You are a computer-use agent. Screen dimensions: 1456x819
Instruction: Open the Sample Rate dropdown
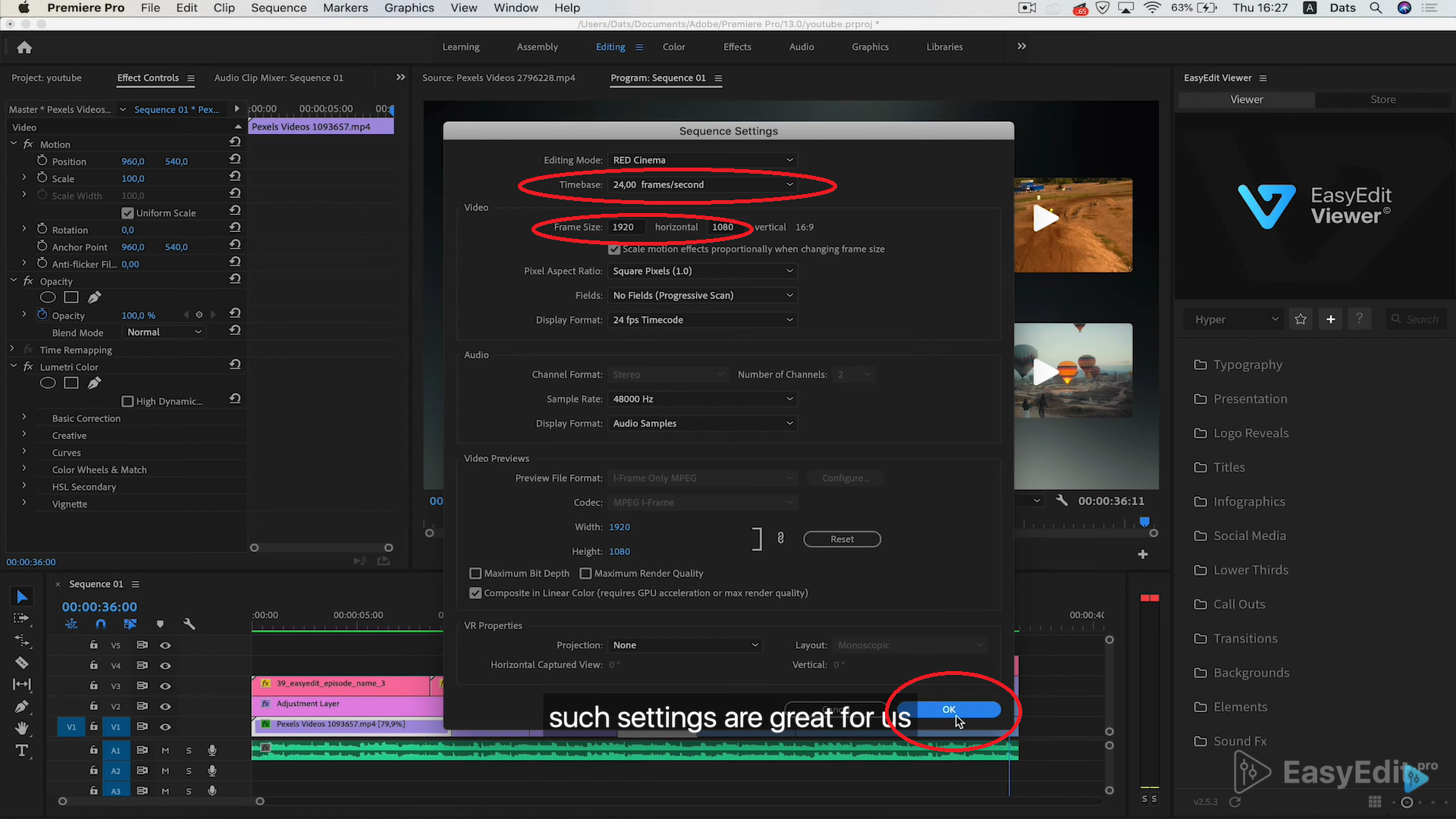click(702, 399)
